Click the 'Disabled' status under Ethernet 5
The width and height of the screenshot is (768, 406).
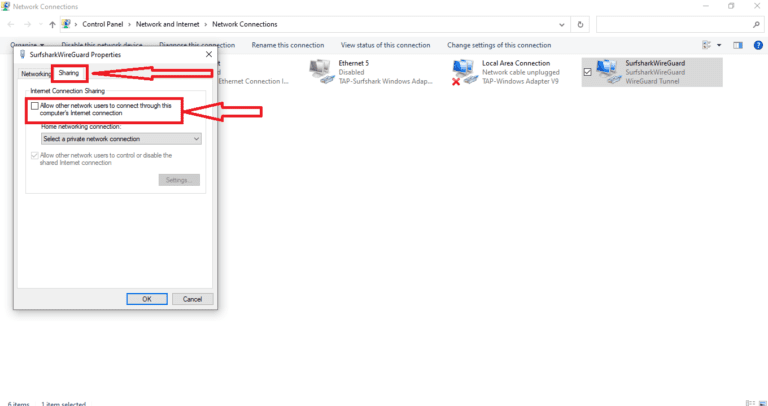coord(351,72)
